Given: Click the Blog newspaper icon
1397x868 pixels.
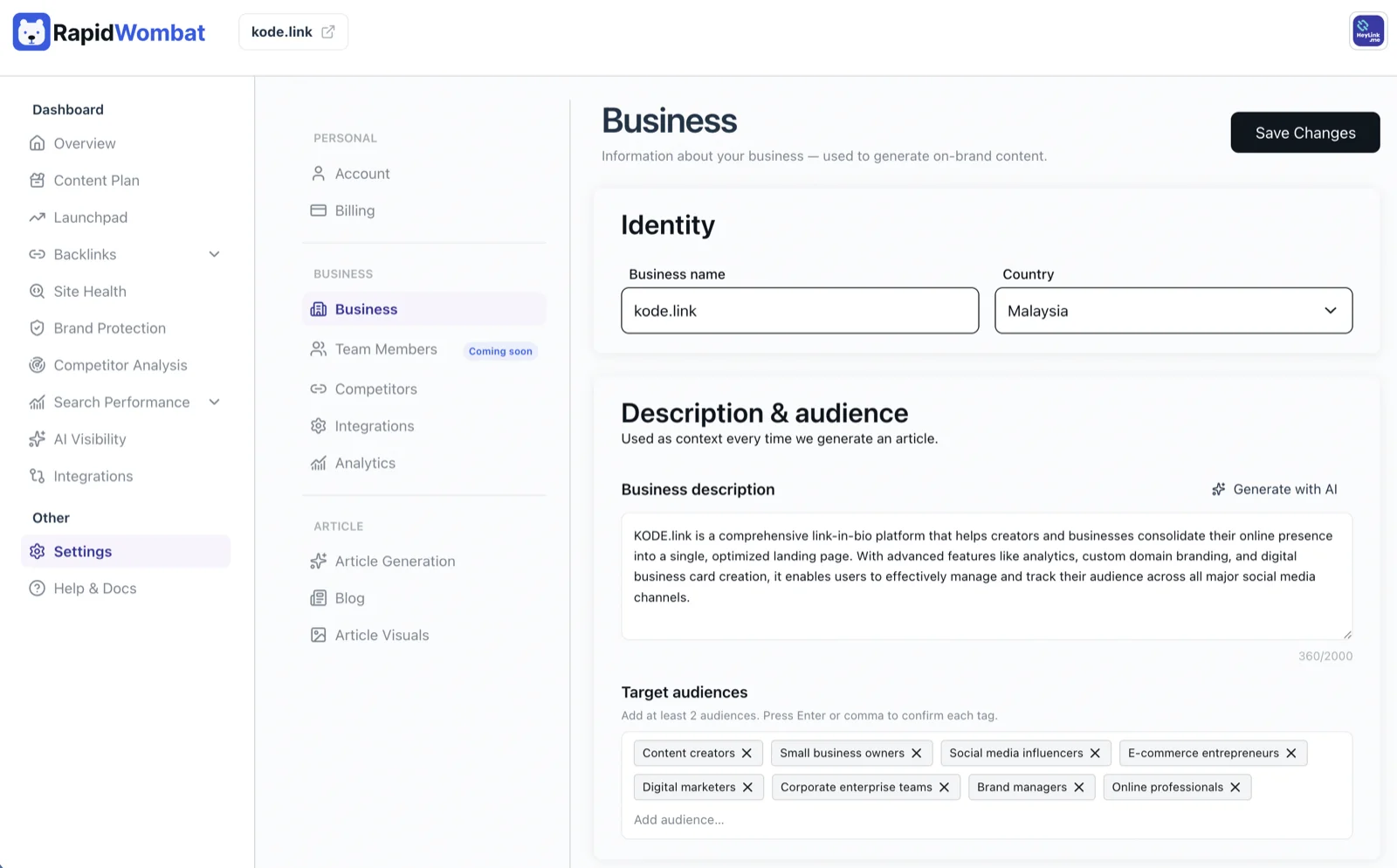Looking at the screenshot, I should tap(319, 598).
